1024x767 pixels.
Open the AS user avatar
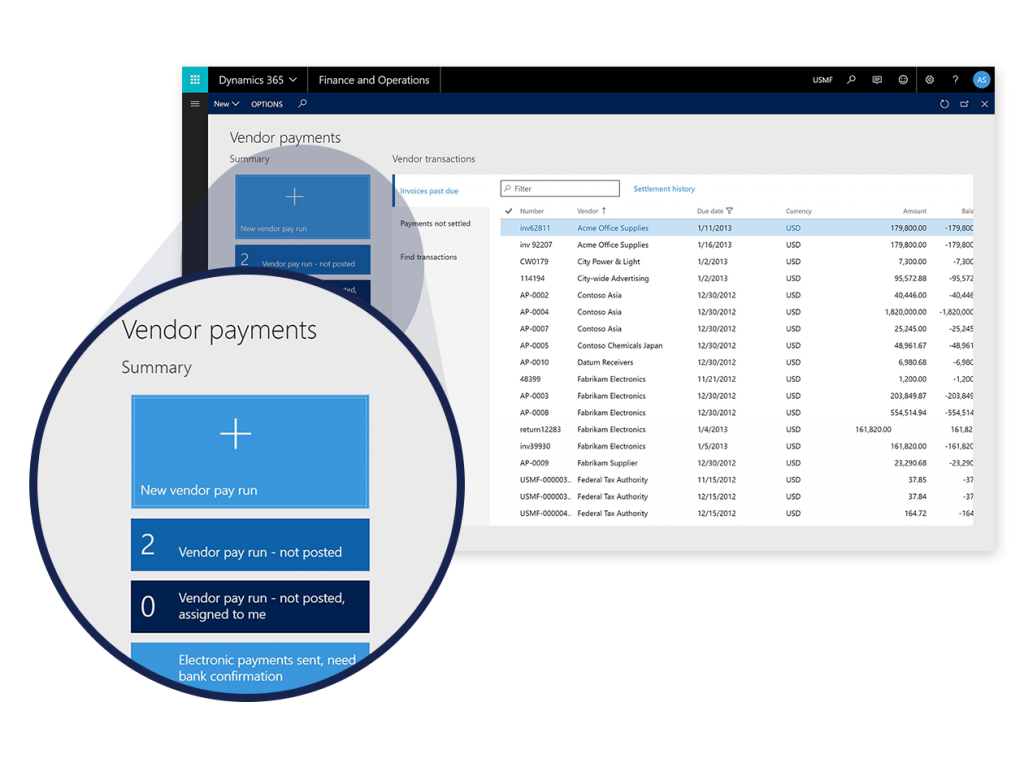click(981, 80)
